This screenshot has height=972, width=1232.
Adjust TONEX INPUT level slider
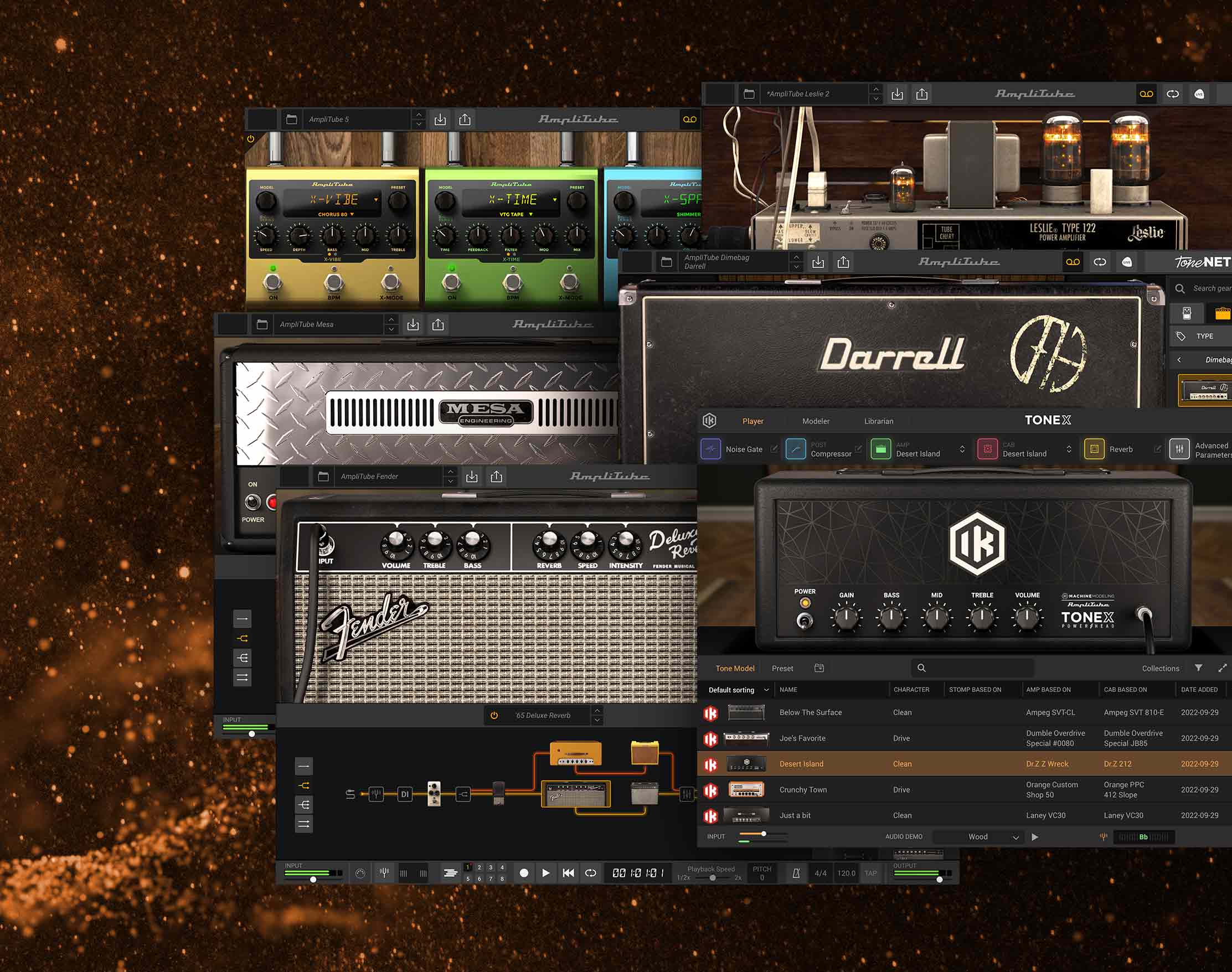[763, 834]
